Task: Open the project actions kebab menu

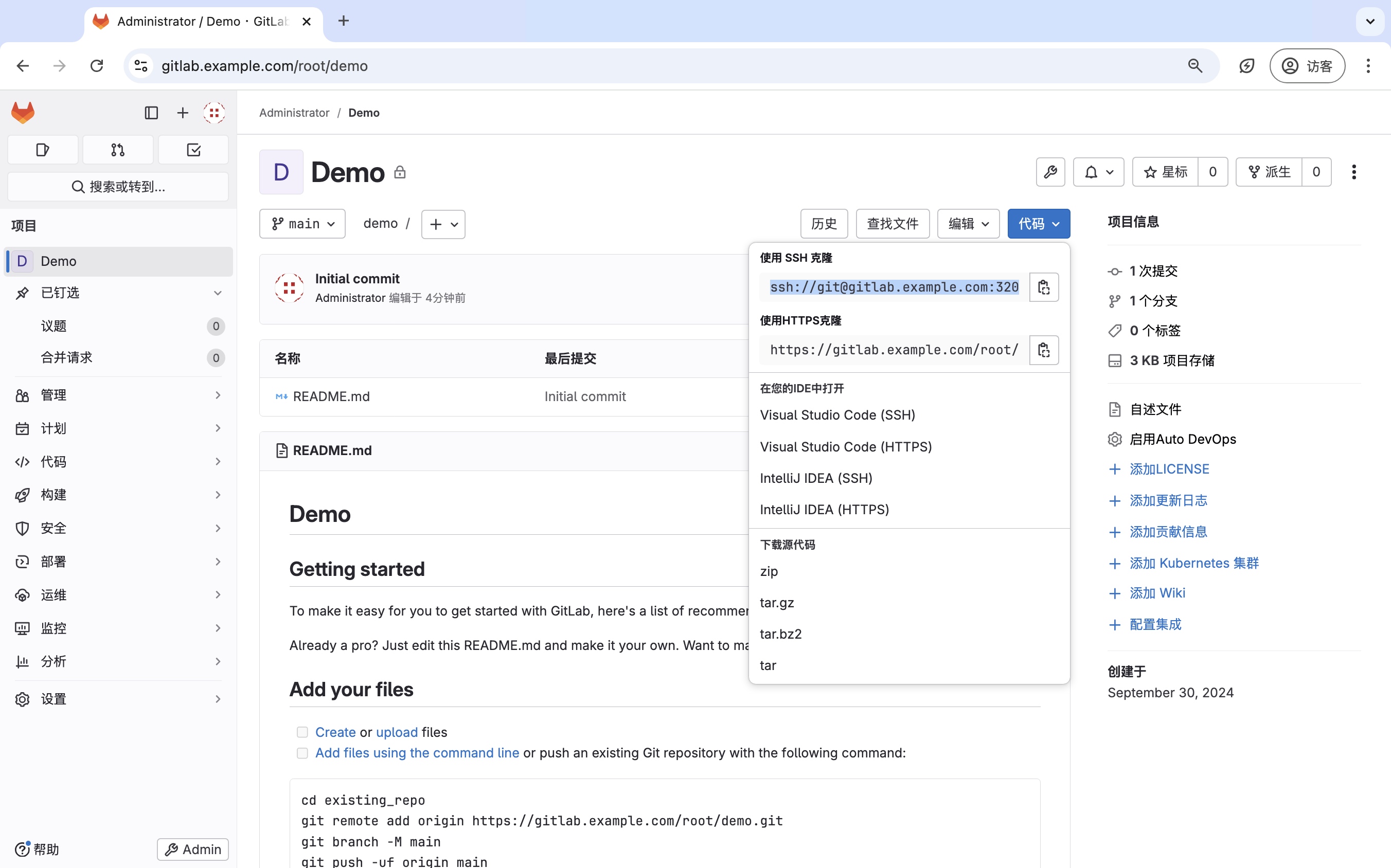Action: click(1353, 172)
